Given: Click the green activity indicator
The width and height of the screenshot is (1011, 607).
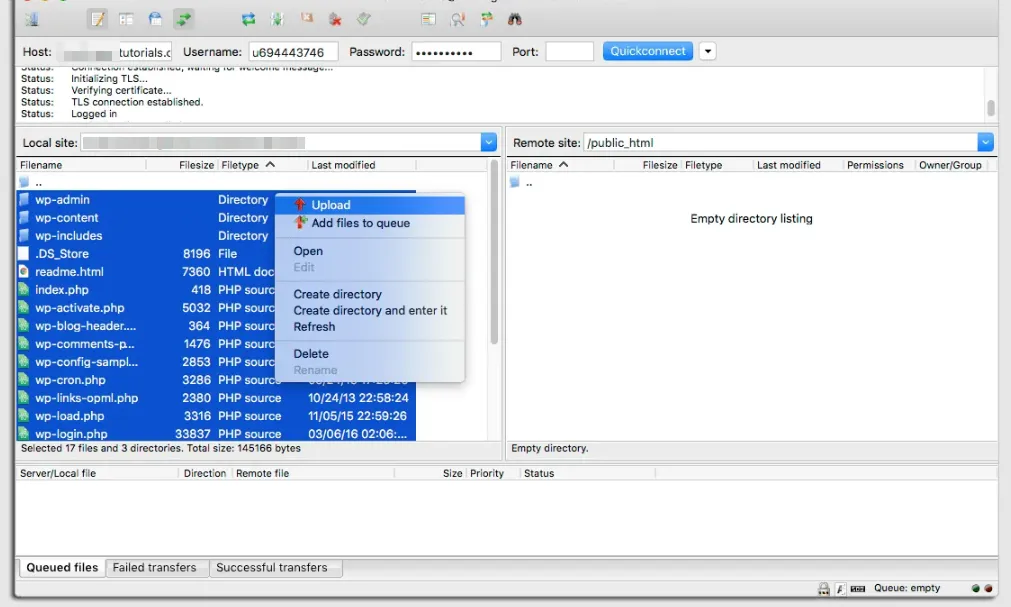Looking at the screenshot, I should coord(976,588).
